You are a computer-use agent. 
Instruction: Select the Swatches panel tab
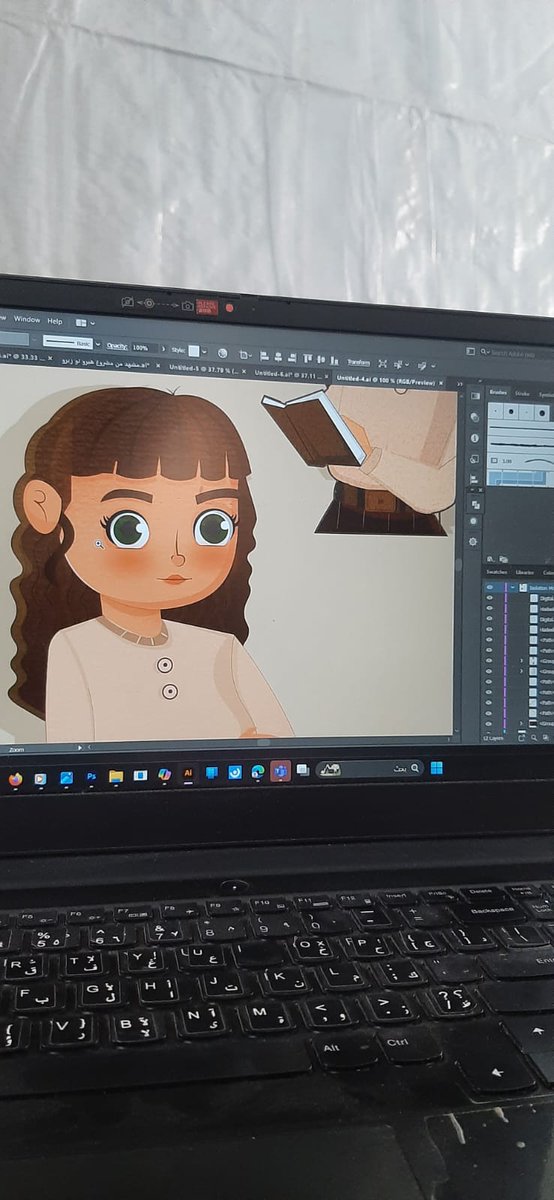click(x=496, y=572)
